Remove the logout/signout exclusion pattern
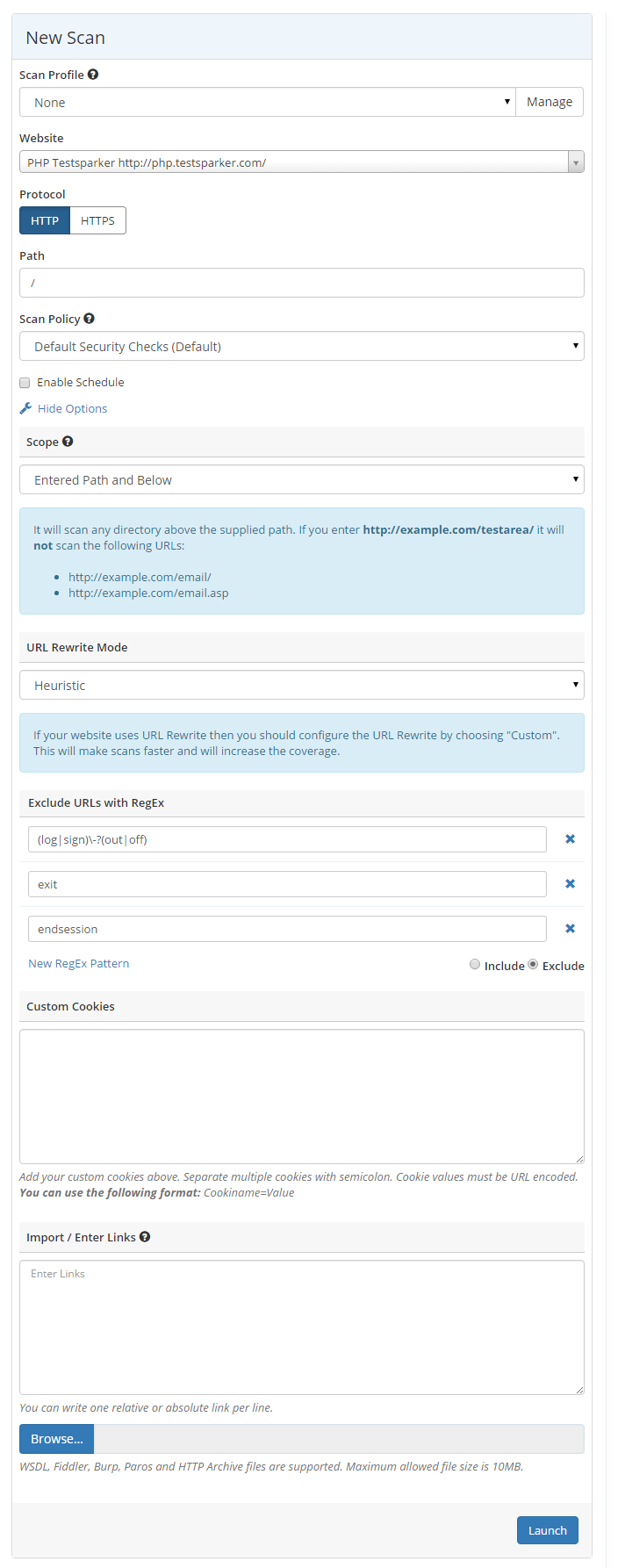 pos(570,838)
